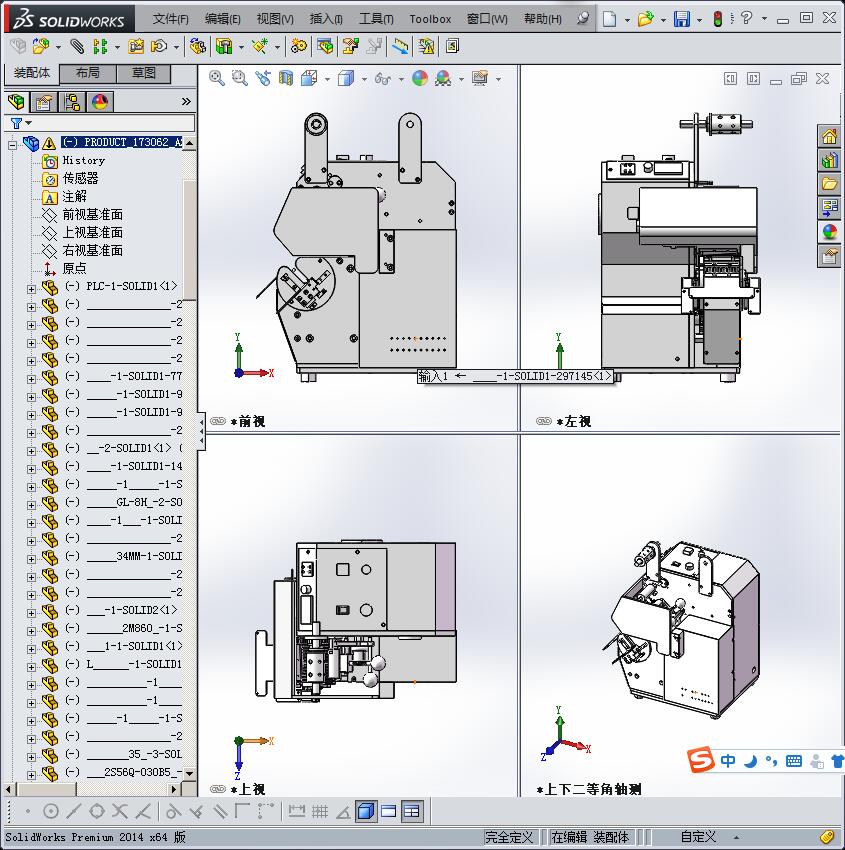Toggle the link views icon beside 左视 label
Image resolution: width=845 pixels, height=850 pixels.
coord(544,421)
